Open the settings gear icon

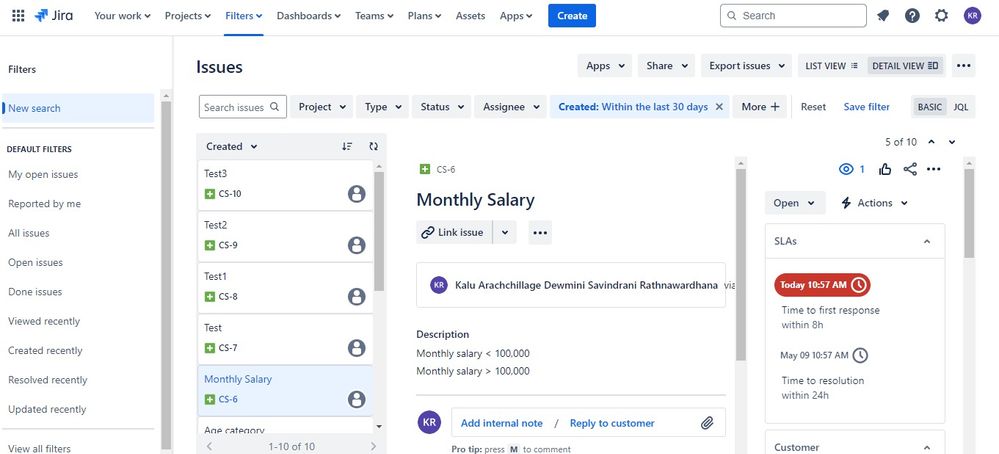(942, 16)
